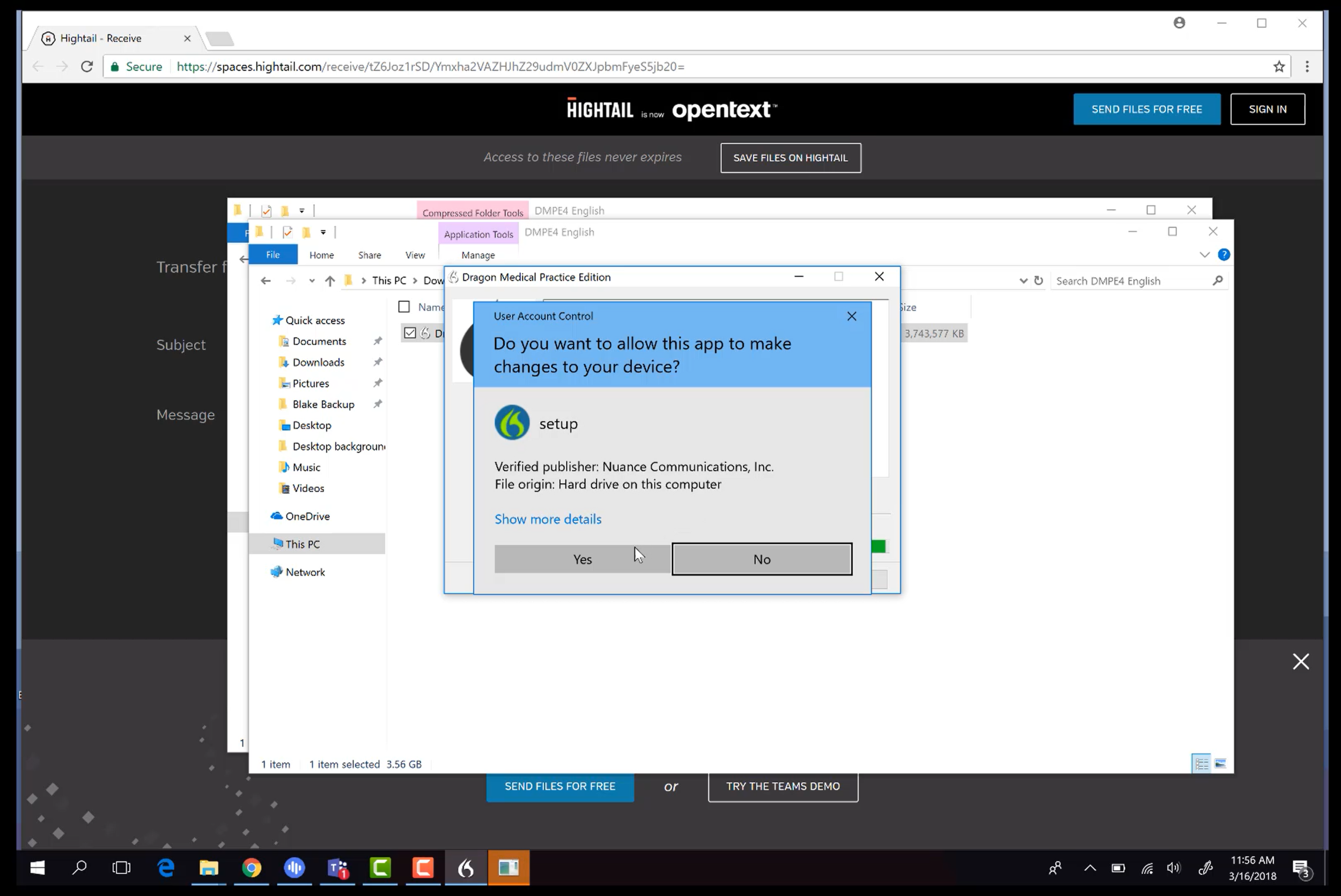Open the File tab in Explorer ribbon
Viewport: 1341px width, 896px height.
272,255
